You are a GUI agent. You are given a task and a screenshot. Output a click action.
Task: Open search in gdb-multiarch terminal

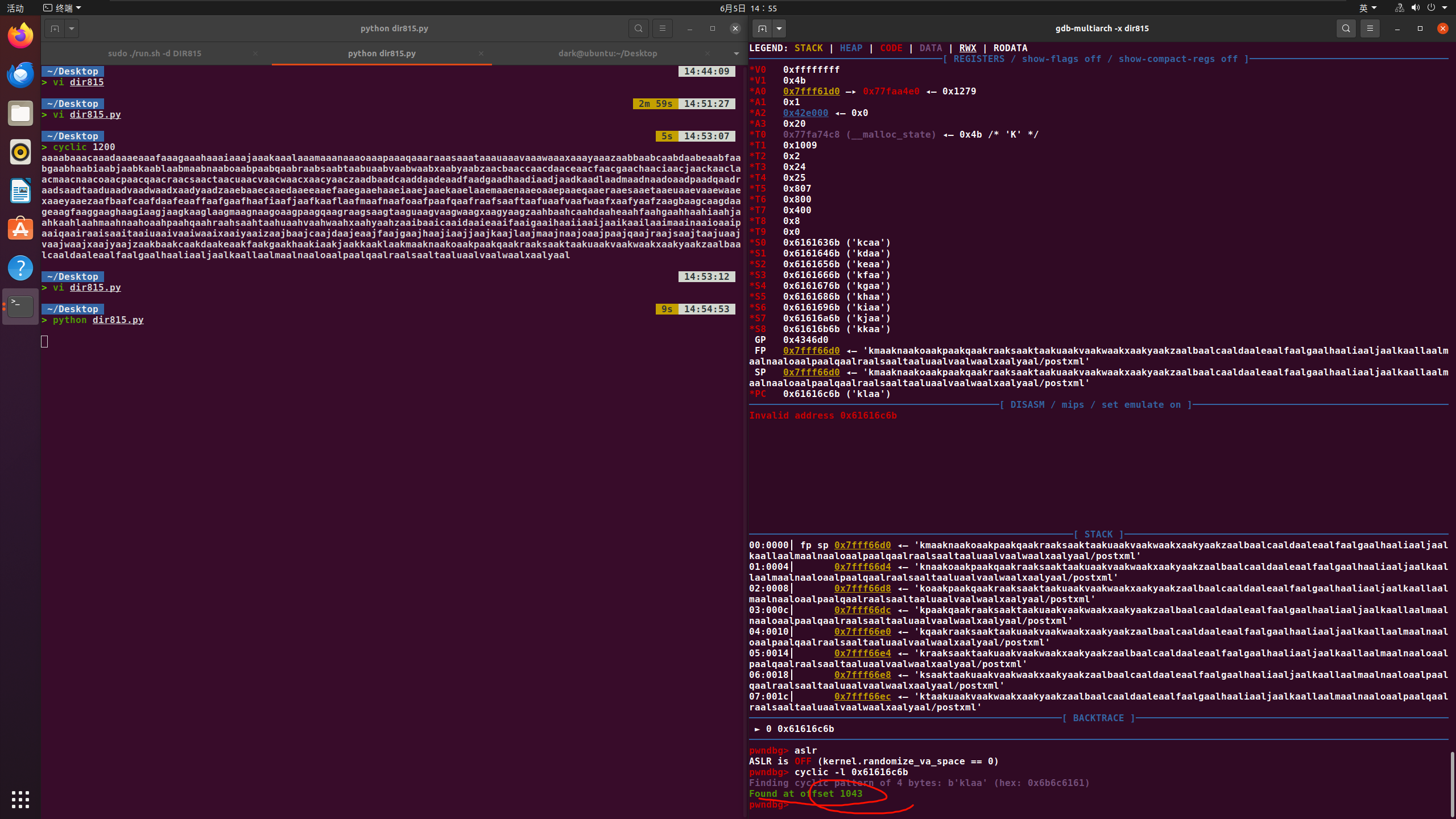[x=1346, y=28]
